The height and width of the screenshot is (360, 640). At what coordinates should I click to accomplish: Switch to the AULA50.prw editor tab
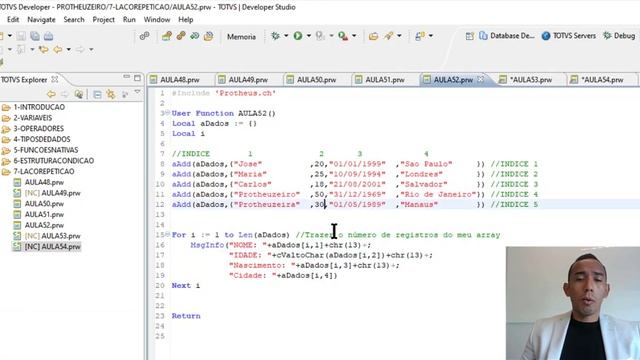tap(316, 80)
